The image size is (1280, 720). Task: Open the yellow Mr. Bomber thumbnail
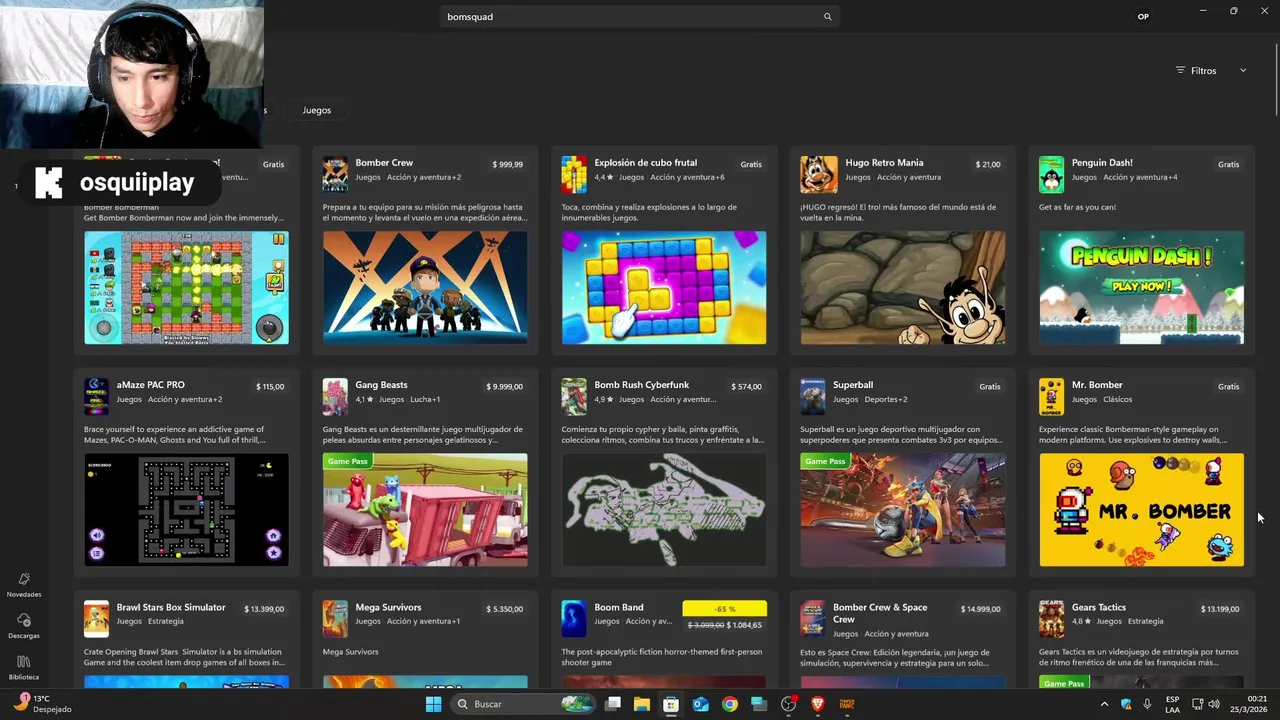point(1141,510)
